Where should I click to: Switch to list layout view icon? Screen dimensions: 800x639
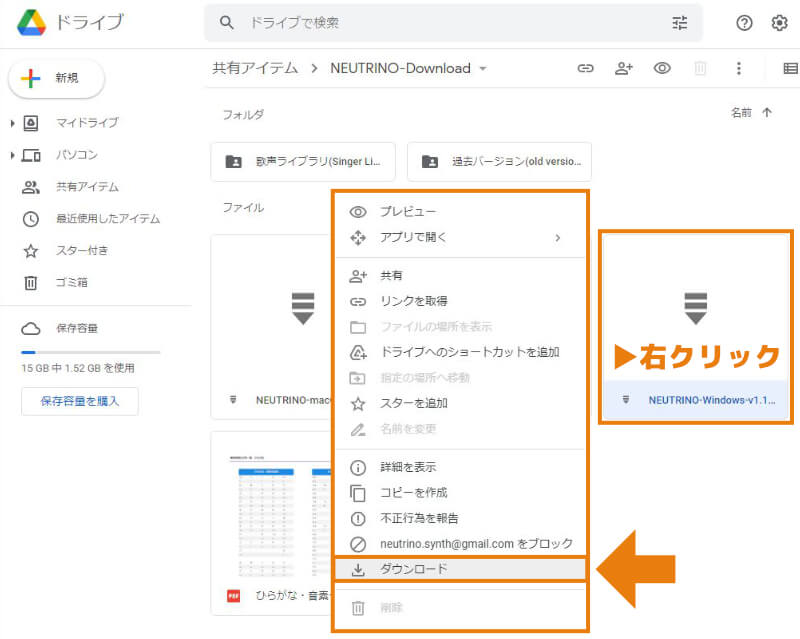[790, 68]
